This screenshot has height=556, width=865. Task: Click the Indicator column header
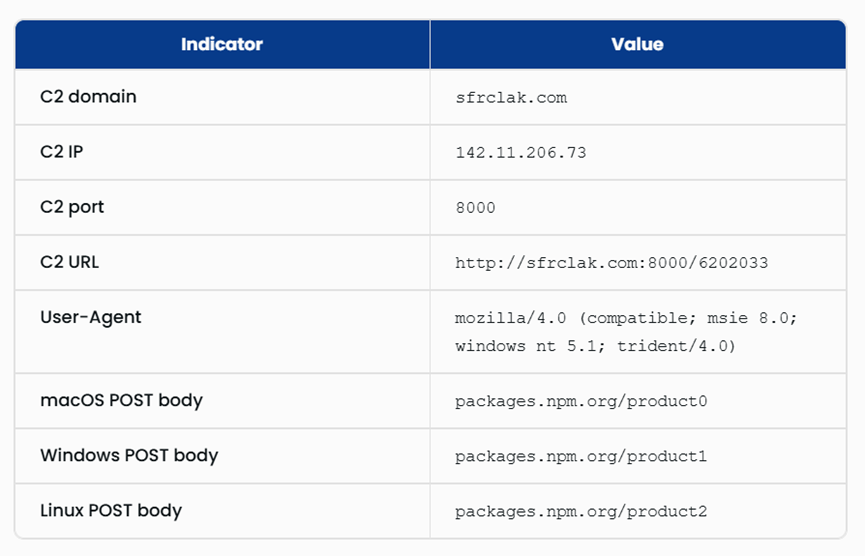222,44
